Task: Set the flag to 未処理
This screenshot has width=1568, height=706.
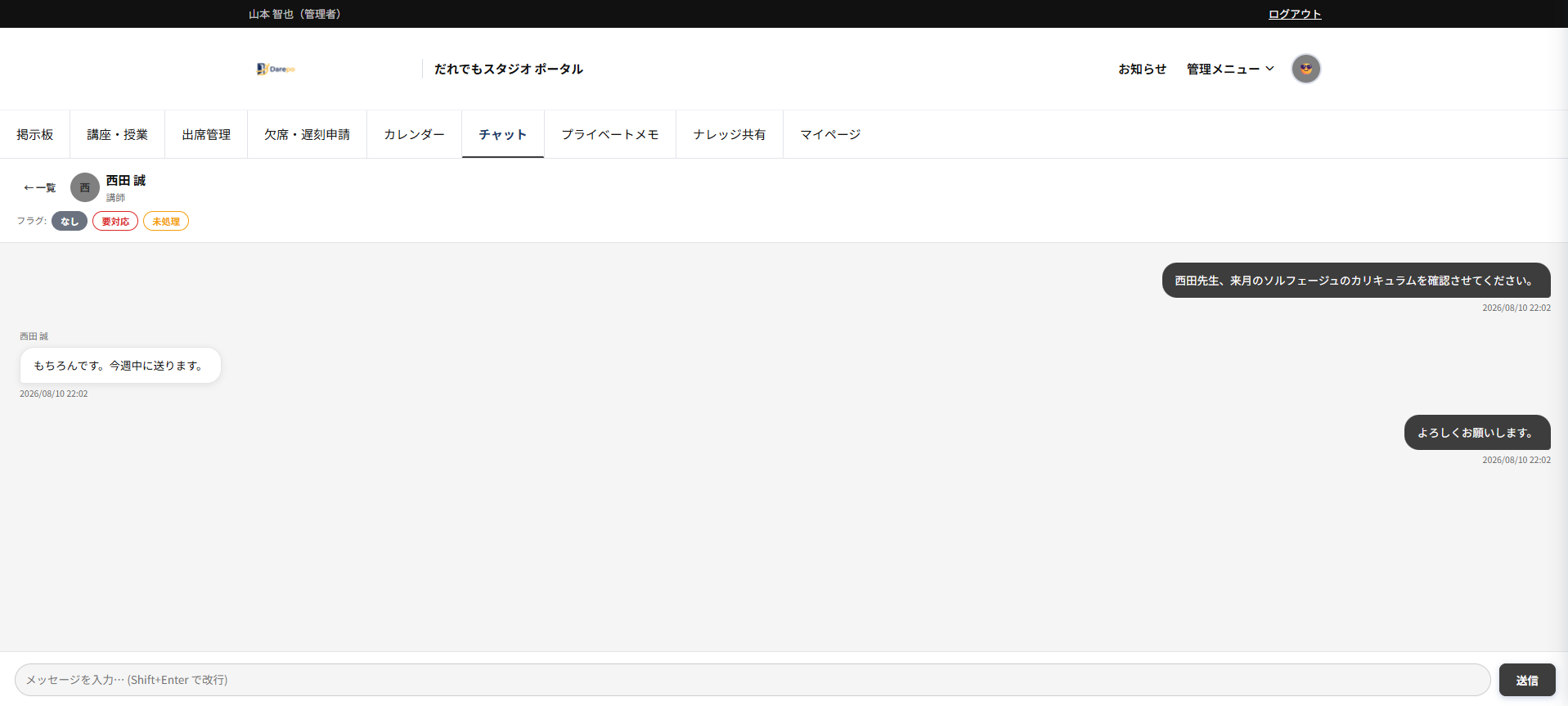Action: (x=166, y=221)
